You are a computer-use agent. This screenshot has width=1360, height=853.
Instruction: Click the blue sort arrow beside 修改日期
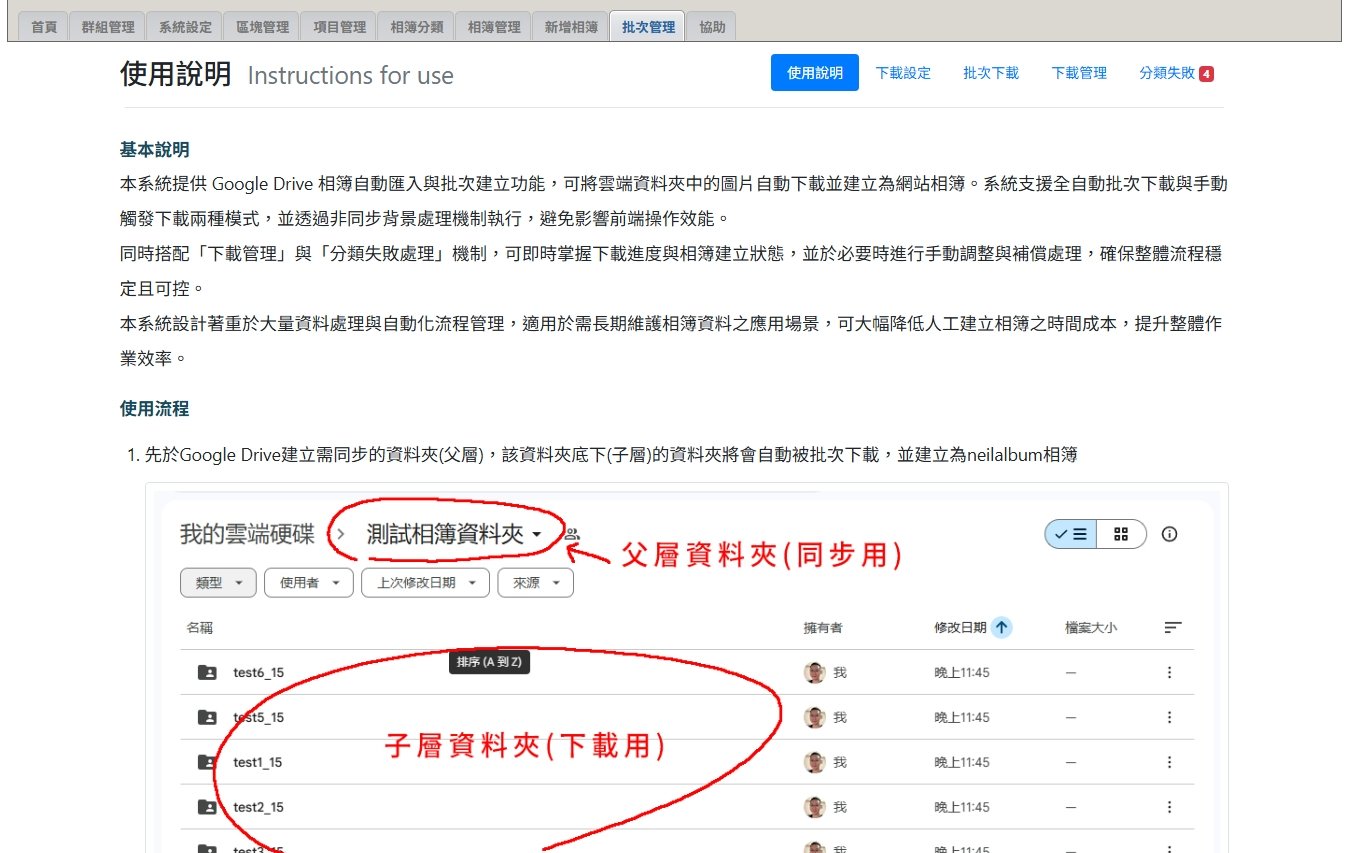(1001, 627)
